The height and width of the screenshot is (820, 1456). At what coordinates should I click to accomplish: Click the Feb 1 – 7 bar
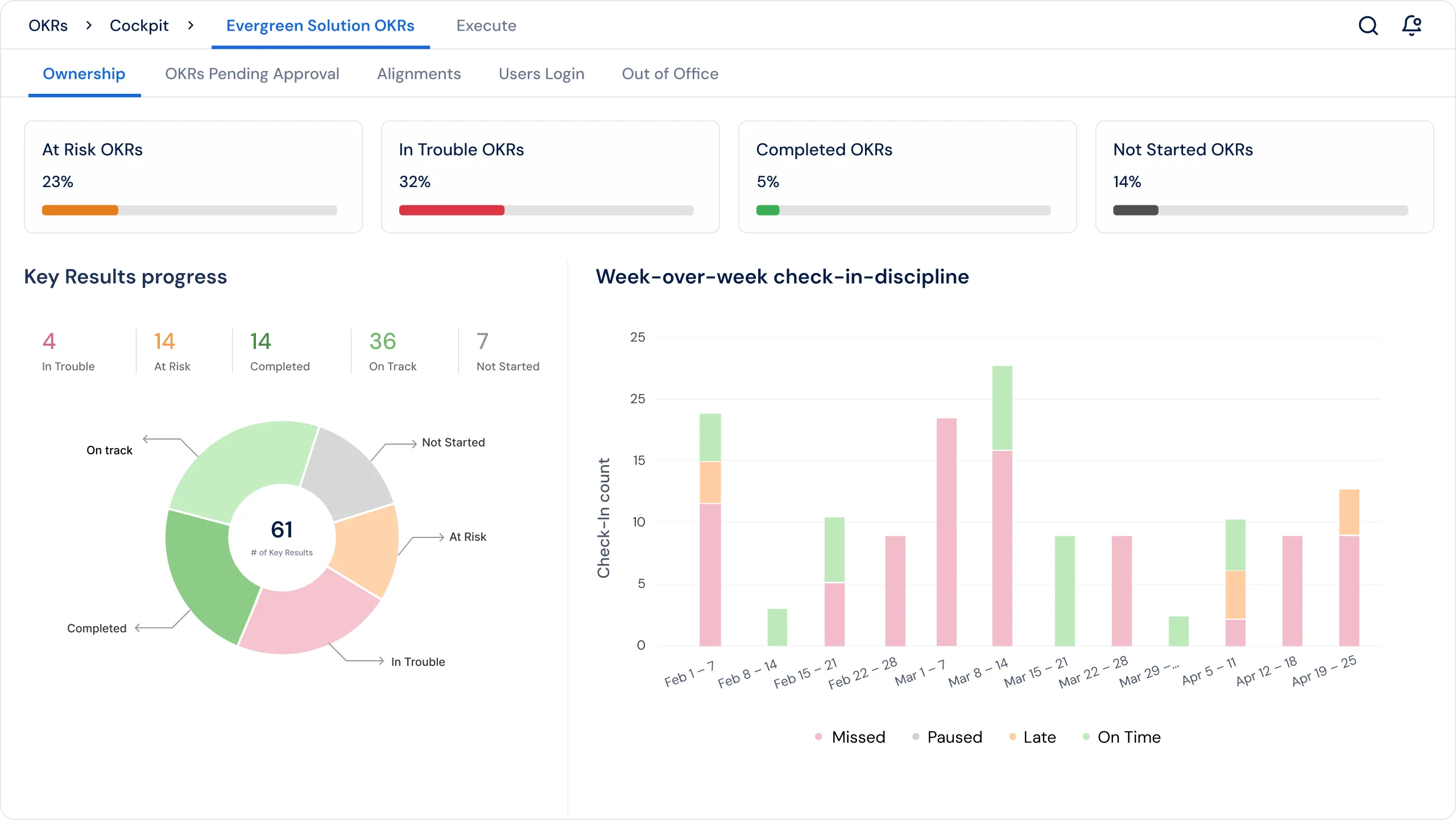[x=710, y=530]
